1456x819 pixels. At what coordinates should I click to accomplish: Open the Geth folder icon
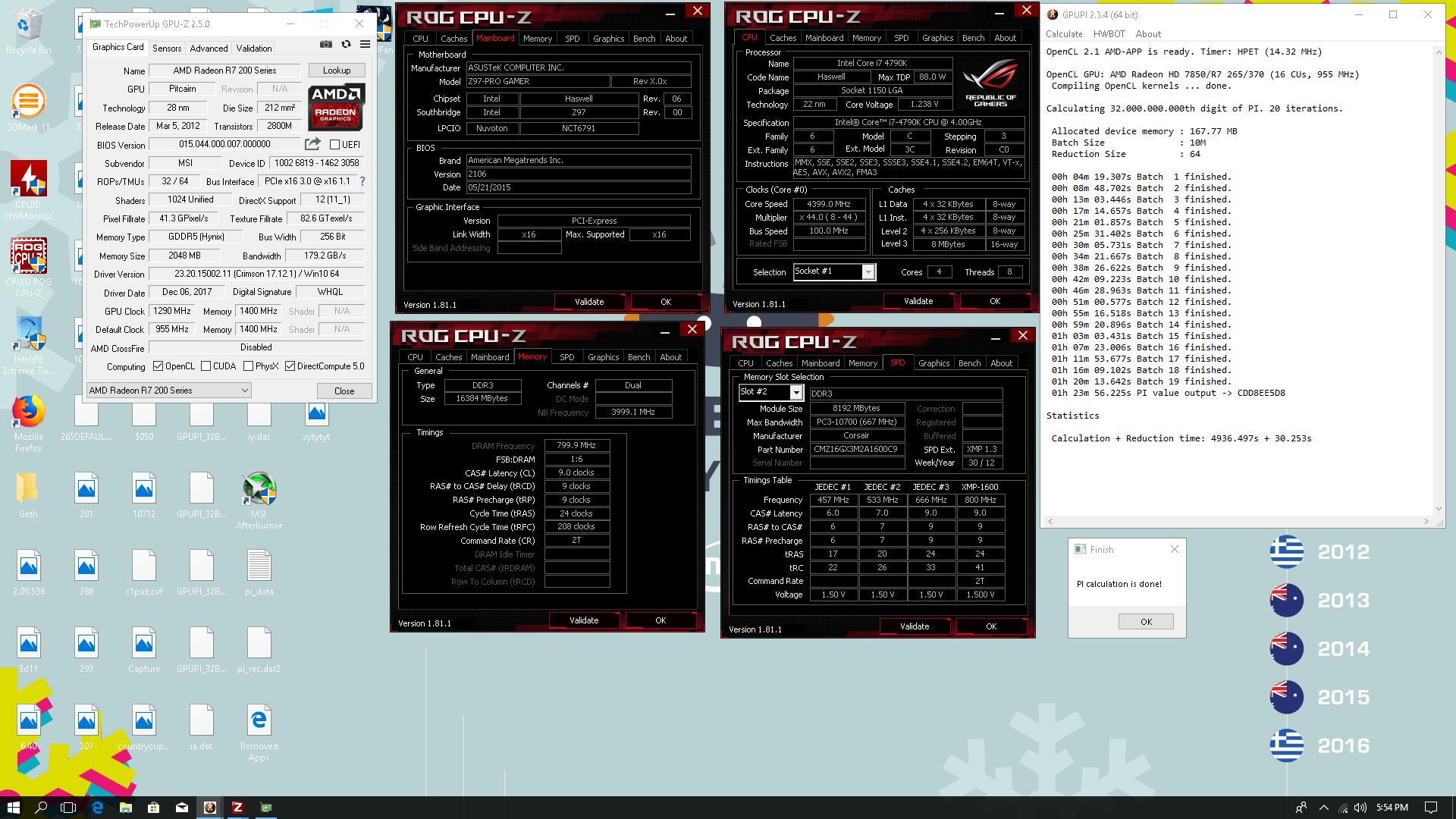click(28, 495)
